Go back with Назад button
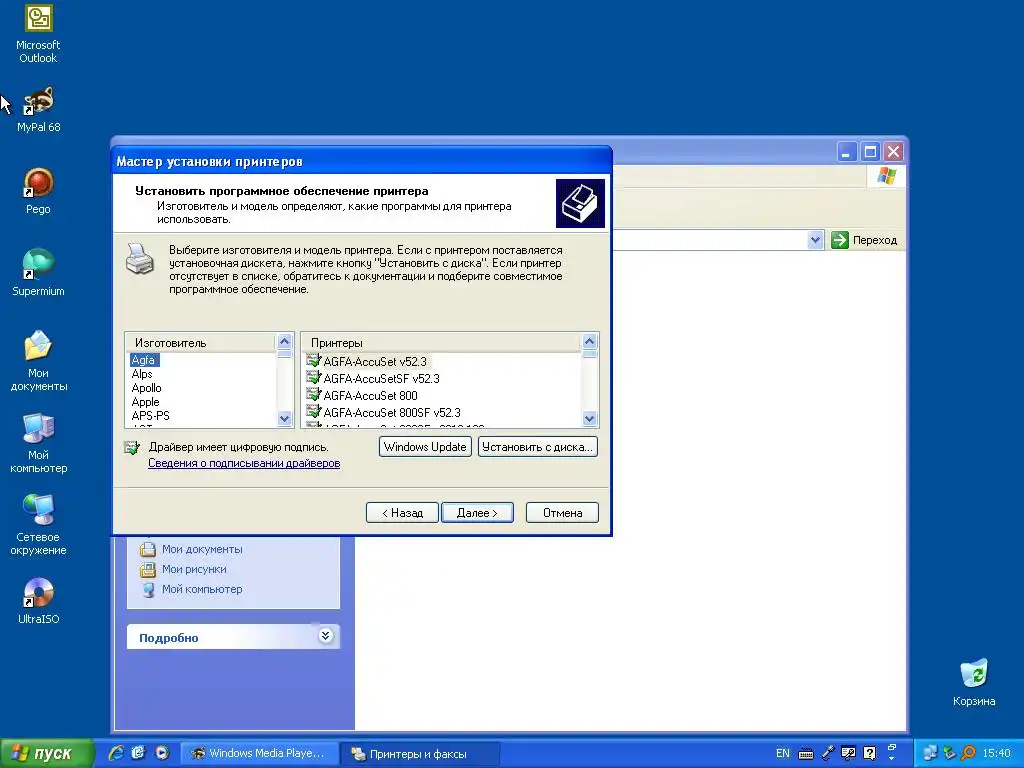Viewport: 1024px width, 768px height. pos(402,513)
